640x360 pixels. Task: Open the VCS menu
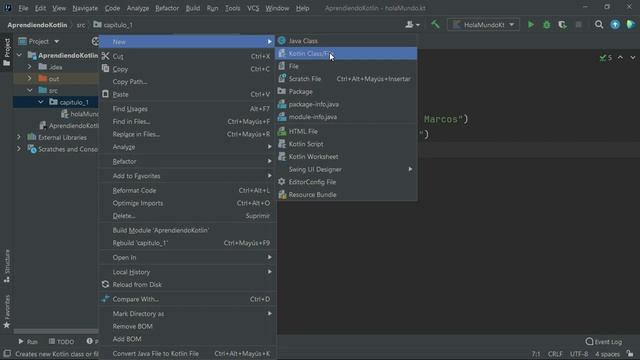(x=253, y=8)
